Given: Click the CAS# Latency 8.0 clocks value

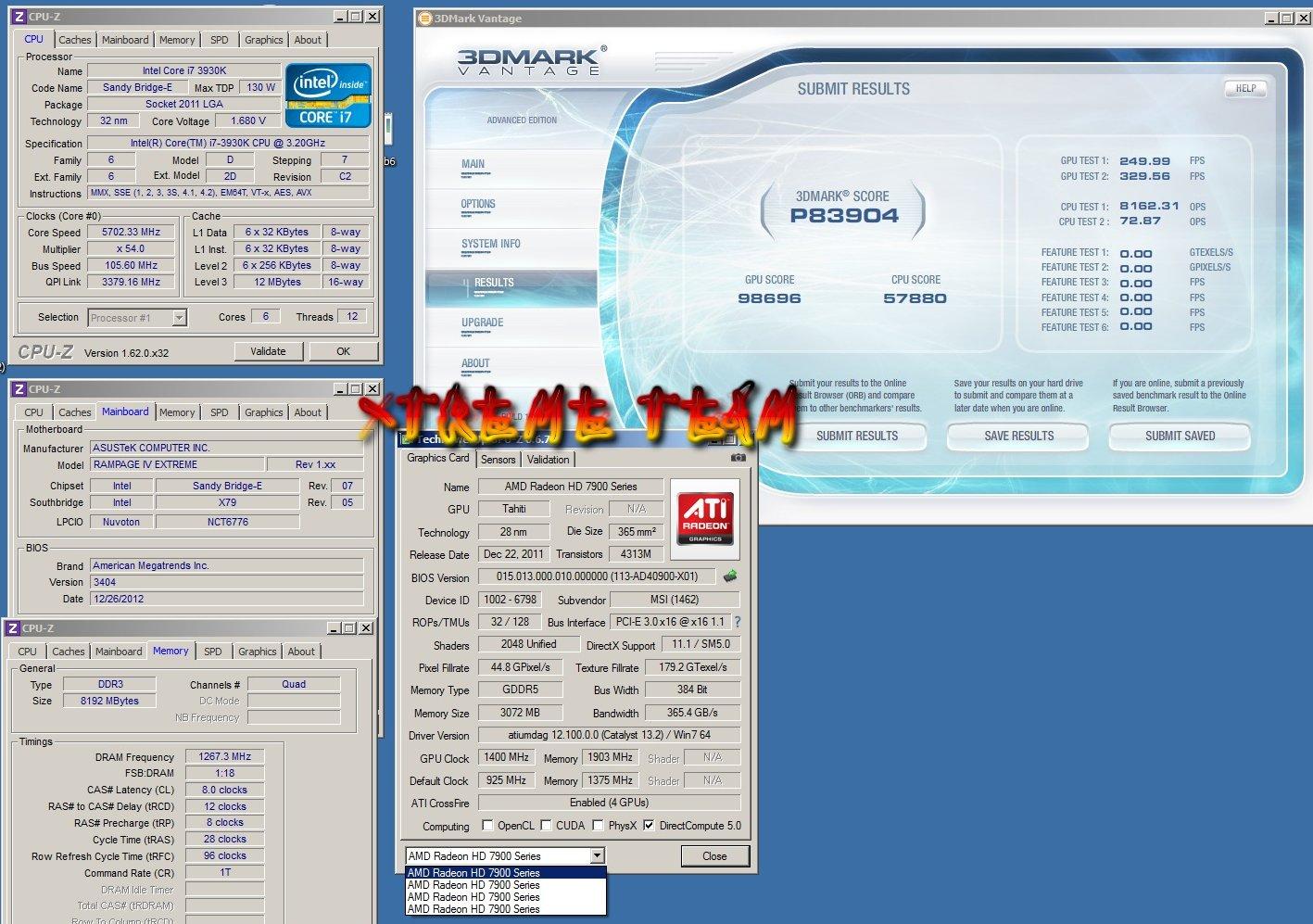Looking at the screenshot, I should 224,790.
